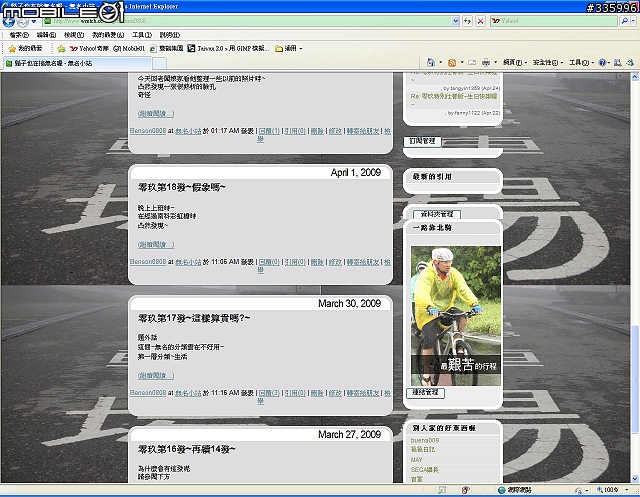The image size is (640, 497).
Task: Open the buena009 sidebar link
Action: [x=425, y=440]
